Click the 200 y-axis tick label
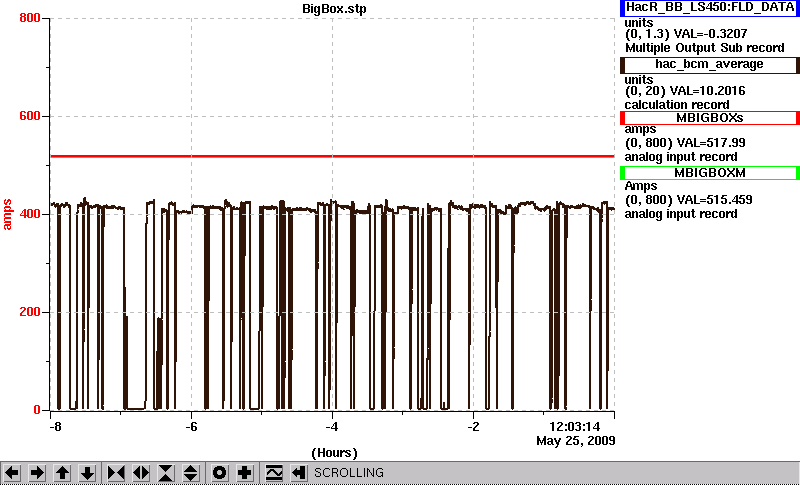 (30, 312)
